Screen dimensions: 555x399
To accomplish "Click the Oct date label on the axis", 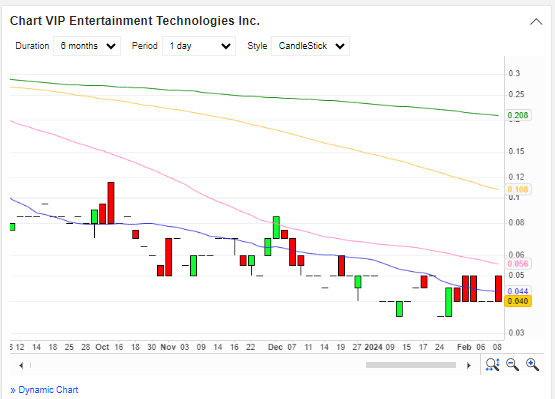I will 102,347.
